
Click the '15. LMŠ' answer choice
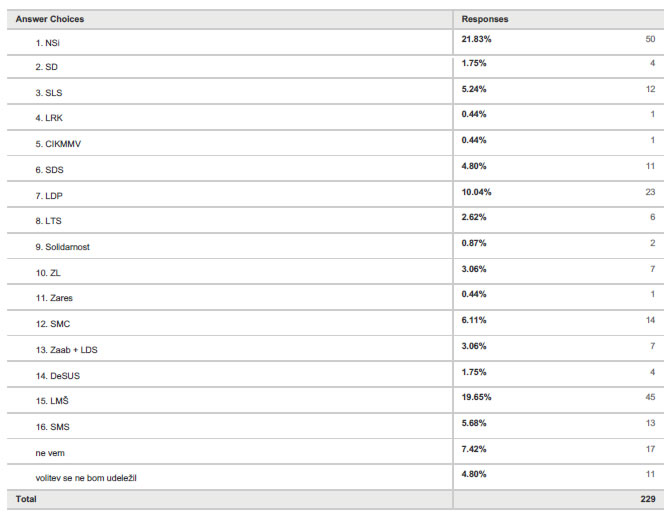(56, 401)
